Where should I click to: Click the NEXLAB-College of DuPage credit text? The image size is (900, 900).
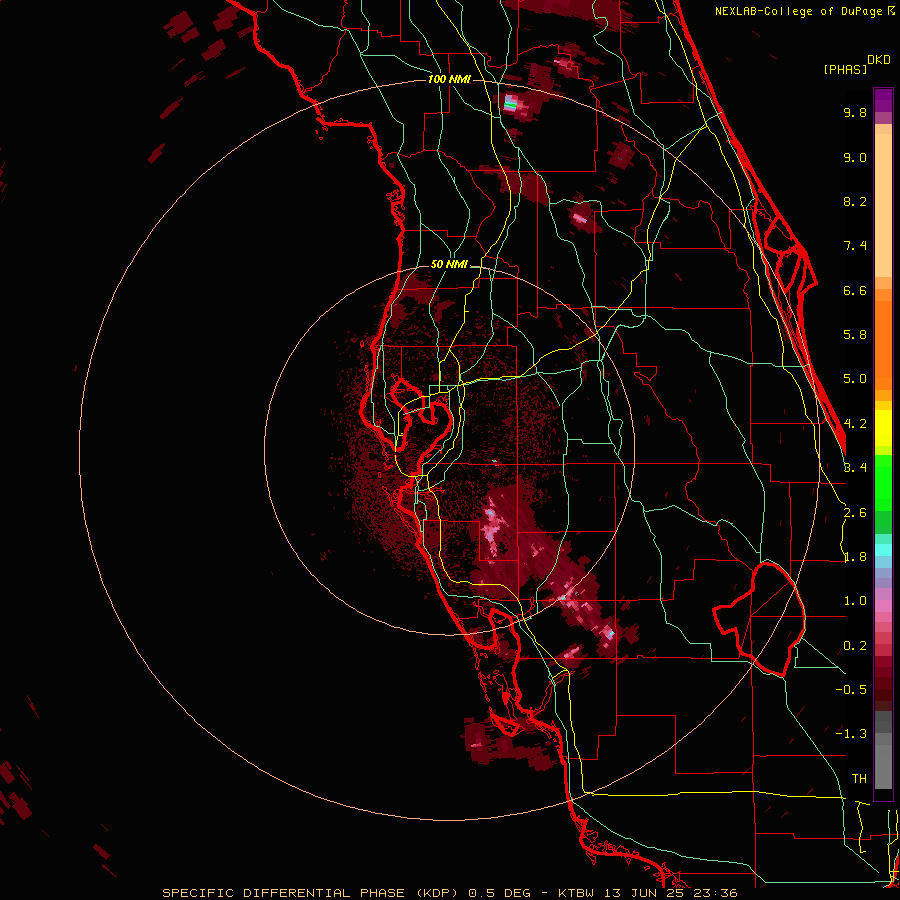coord(801,11)
